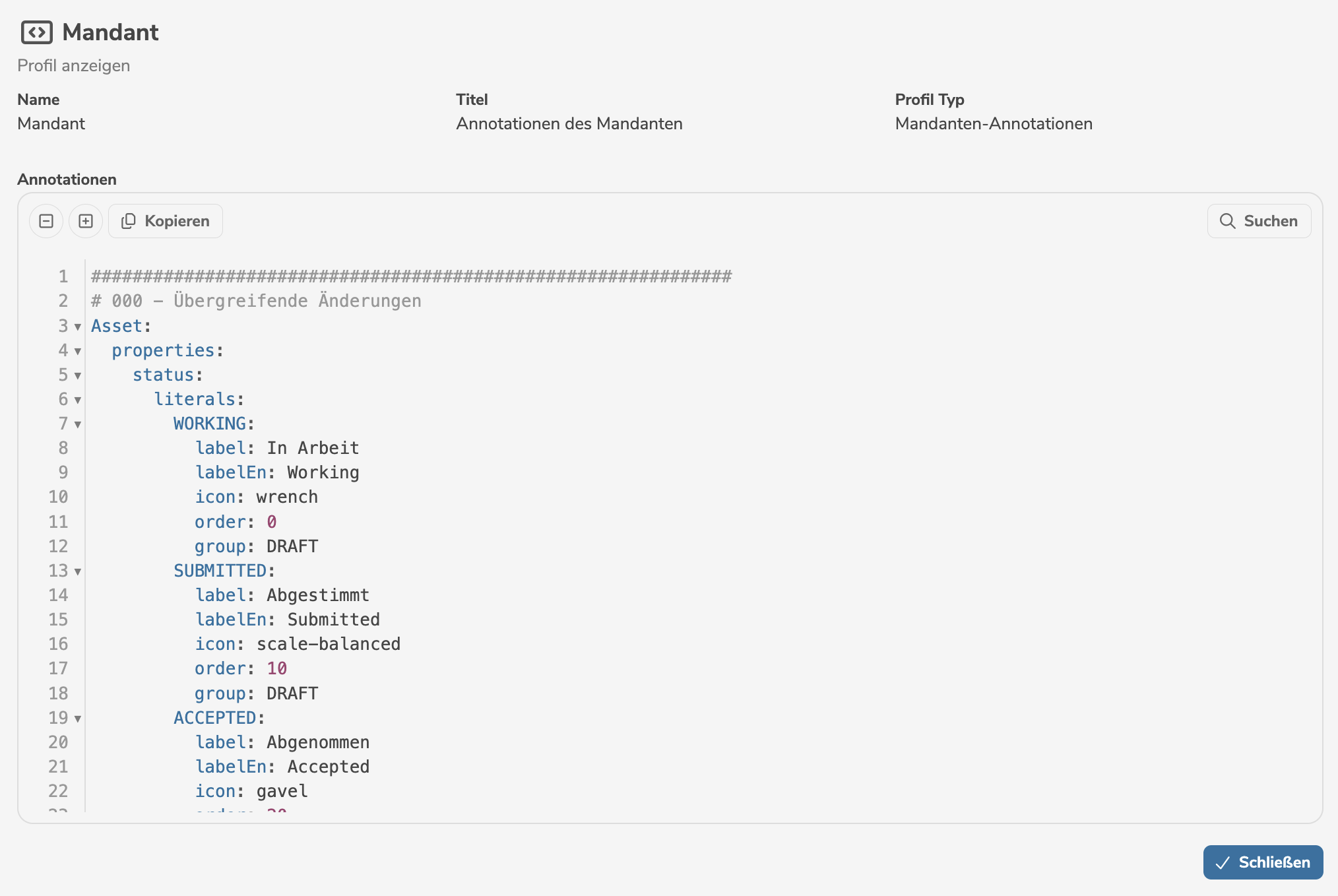Click the checkmark icon on Schließen

[x=1223, y=863]
